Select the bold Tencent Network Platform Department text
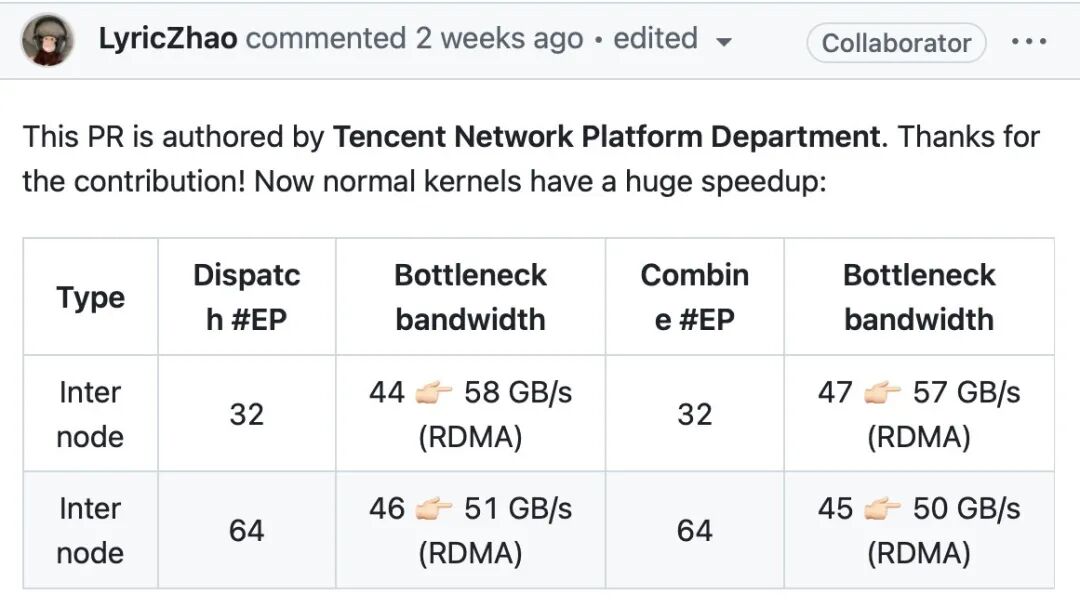 point(607,137)
